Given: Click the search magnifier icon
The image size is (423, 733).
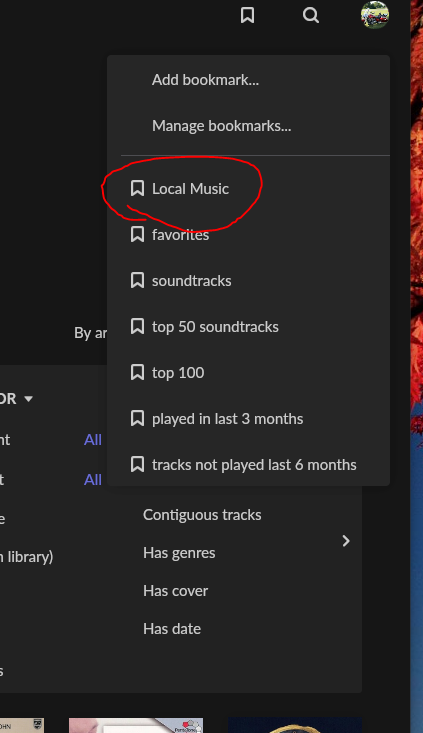Looking at the screenshot, I should coord(311,15).
